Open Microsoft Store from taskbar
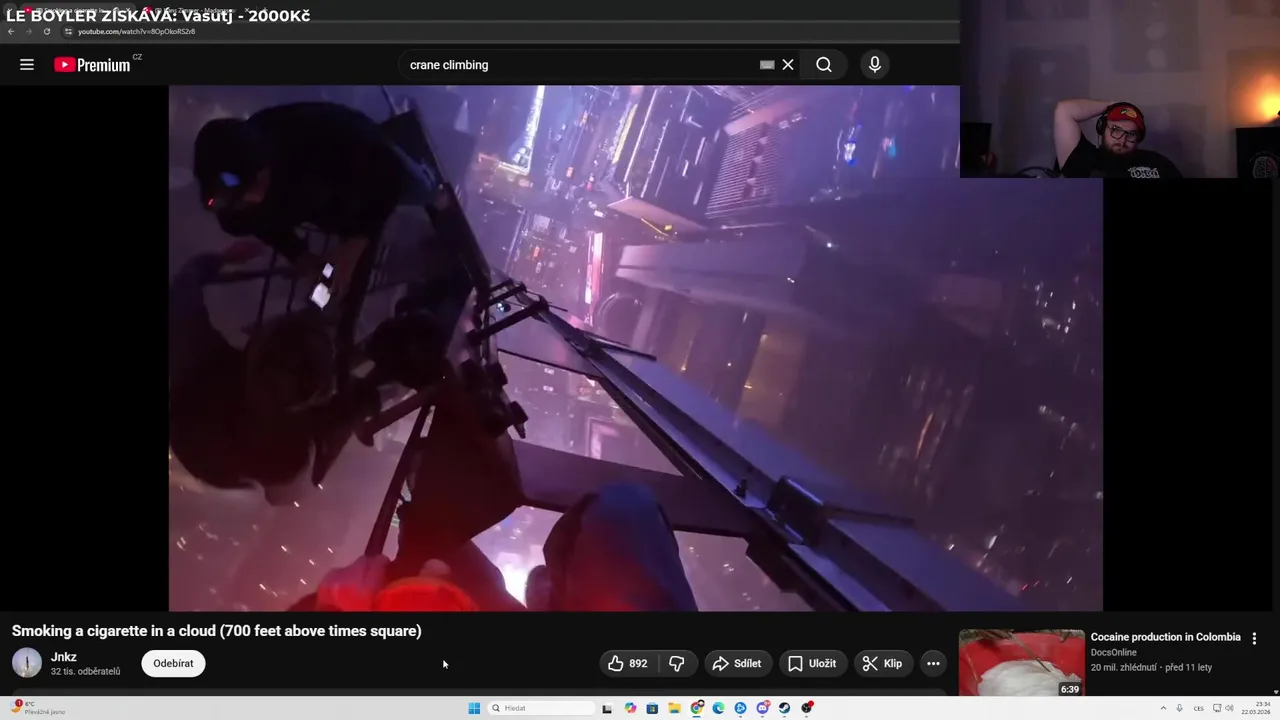Screen dimensions: 1280x720 tap(652, 708)
